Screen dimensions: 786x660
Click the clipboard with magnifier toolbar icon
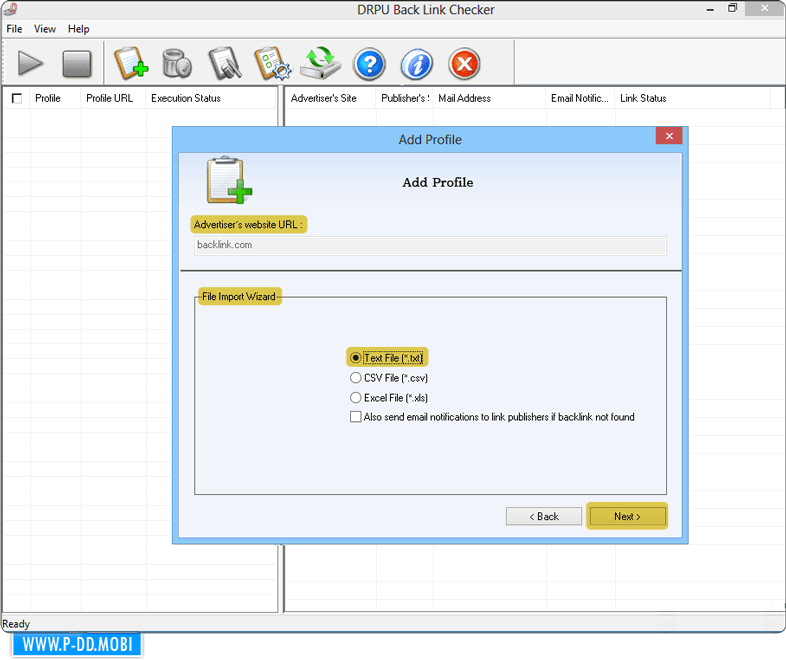(x=225, y=63)
